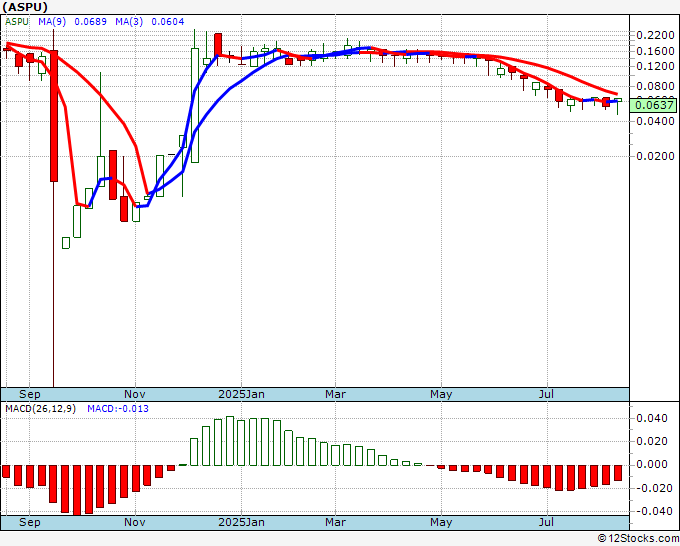Click the May label on price chart axis

[441, 394]
